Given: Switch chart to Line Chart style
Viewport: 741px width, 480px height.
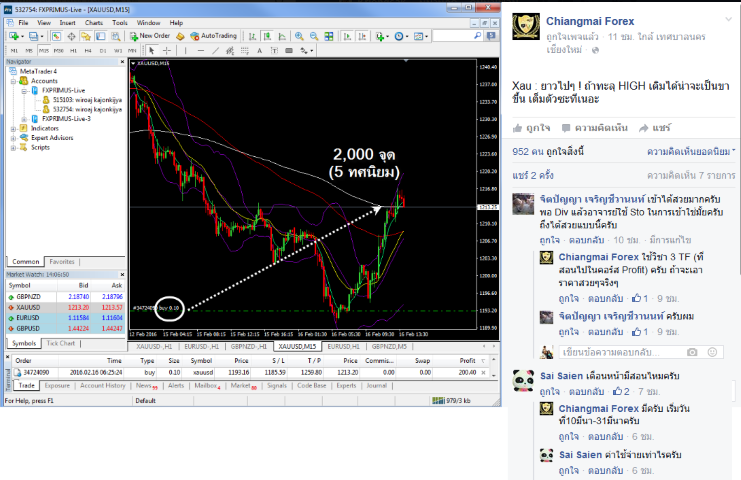Looking at the screenshot, I should point(282,36).
